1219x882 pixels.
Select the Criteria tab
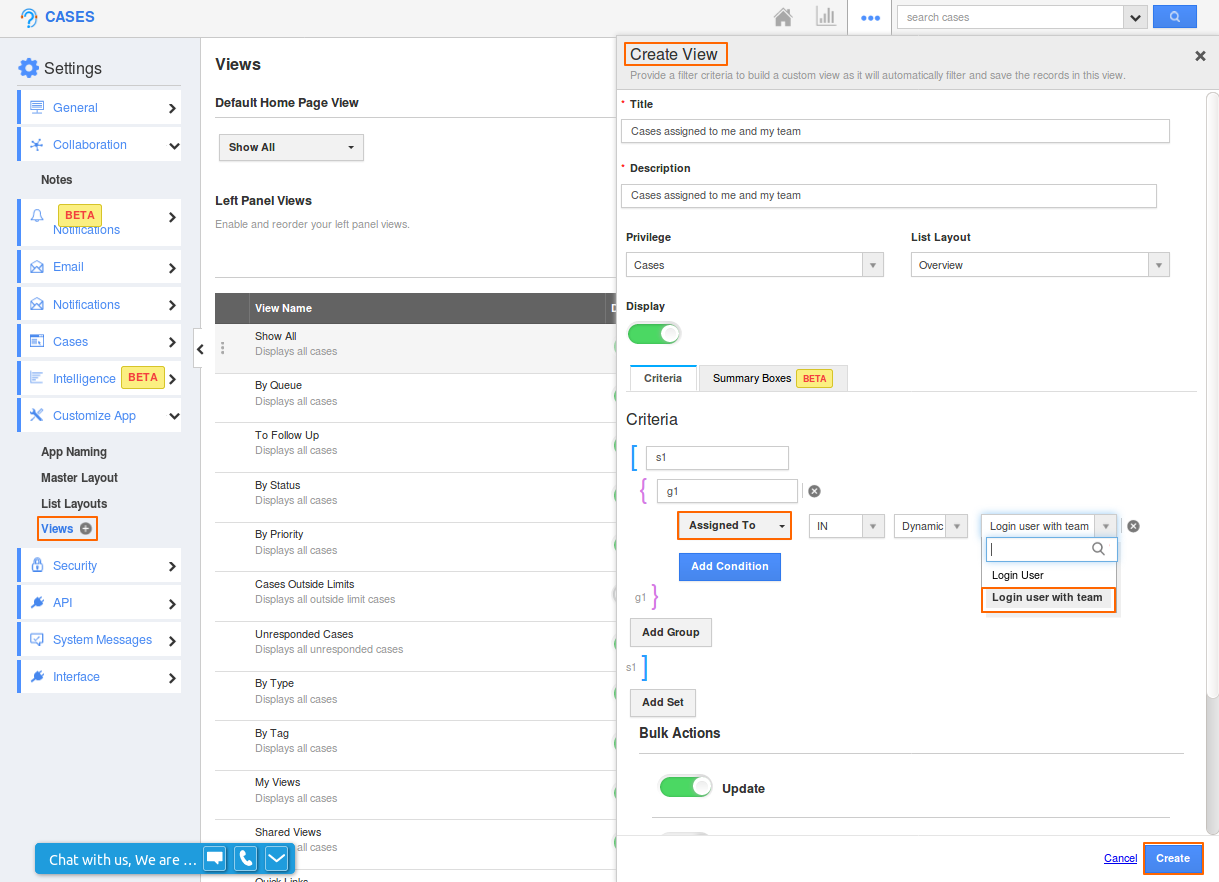pos(663,378)
